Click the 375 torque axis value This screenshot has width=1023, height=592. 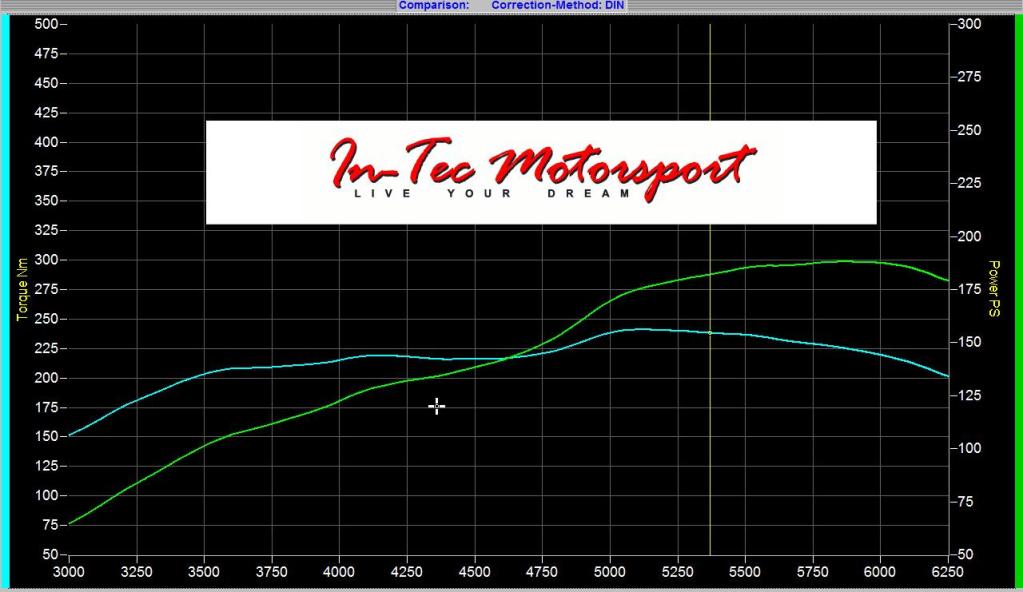pos(46,171)
